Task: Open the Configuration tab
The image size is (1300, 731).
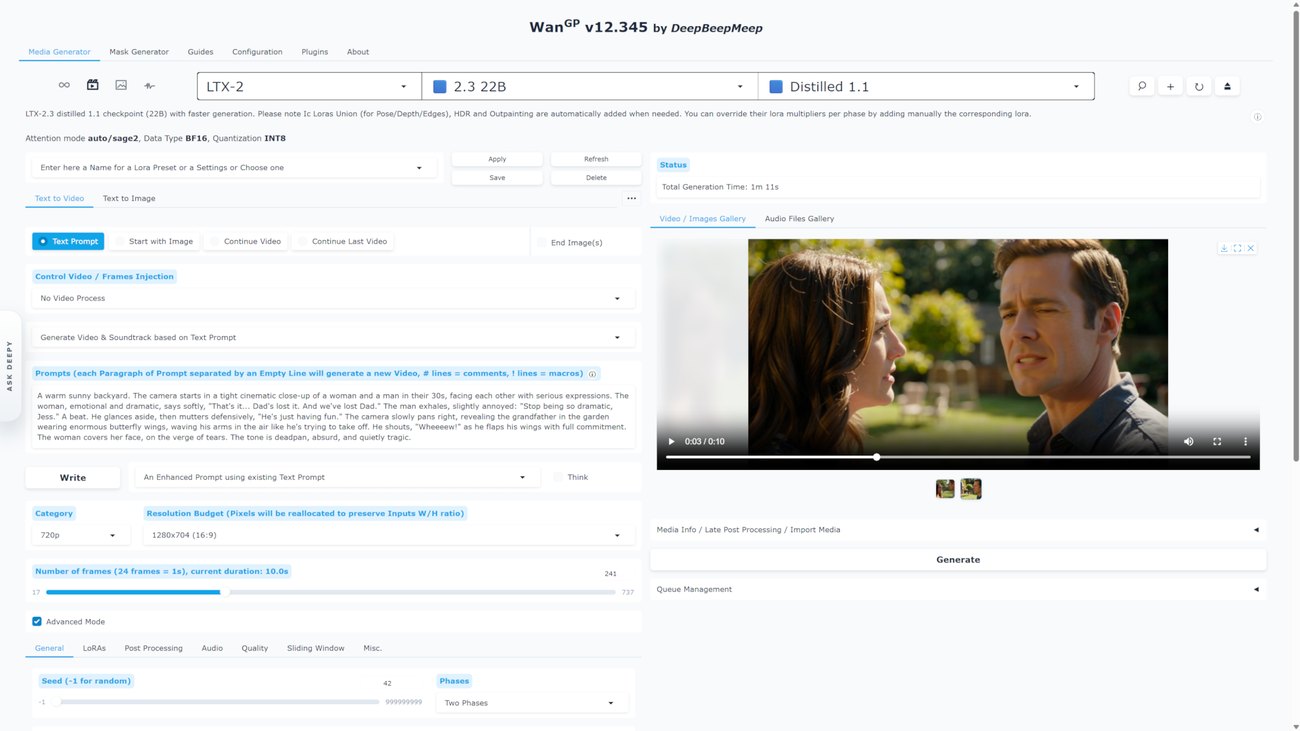Action: (257, 52)
